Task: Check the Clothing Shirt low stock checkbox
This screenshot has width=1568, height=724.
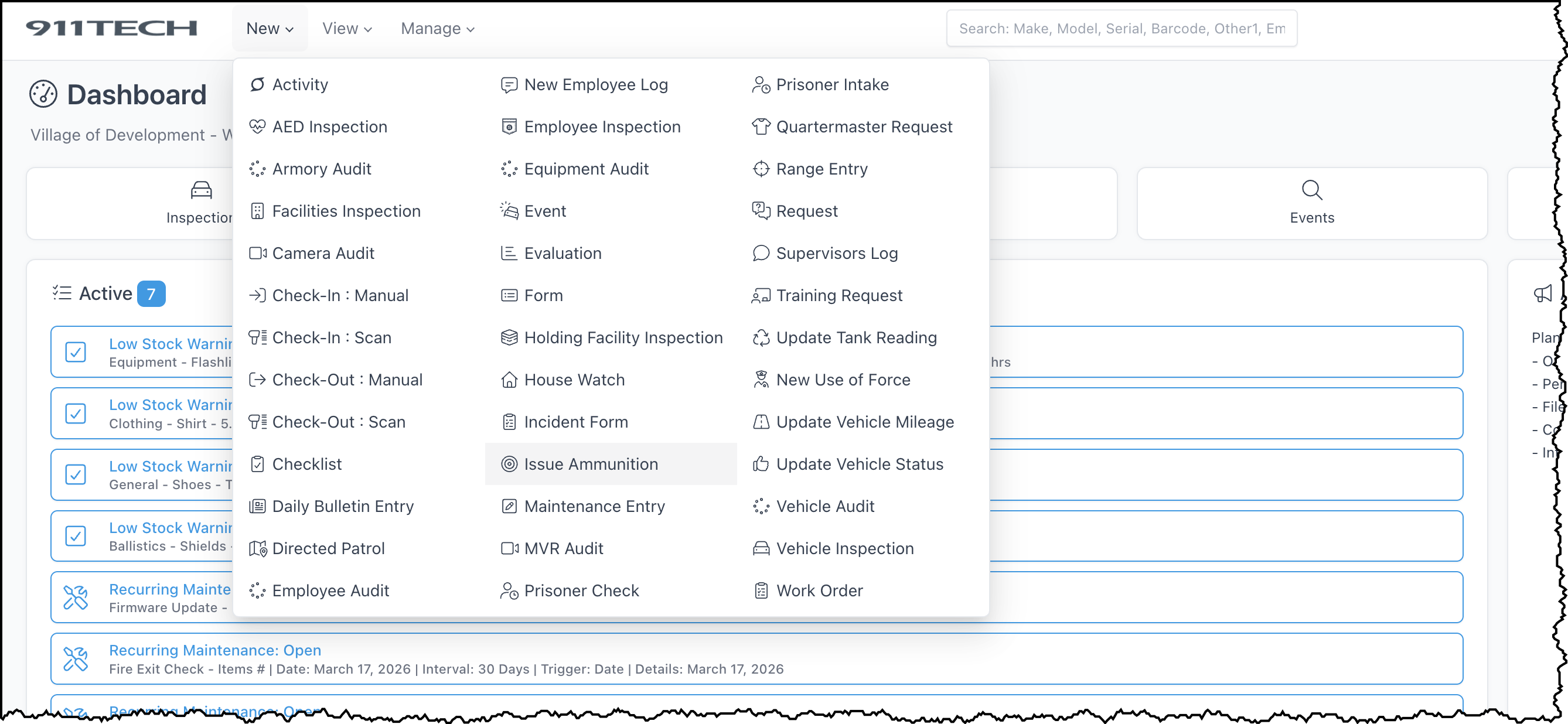Action: point(76,414)
